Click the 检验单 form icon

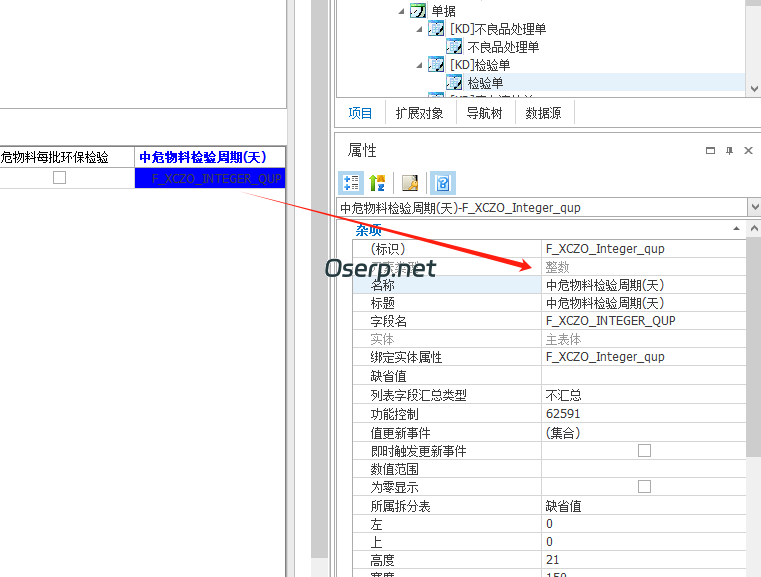[x=454, y=82]
